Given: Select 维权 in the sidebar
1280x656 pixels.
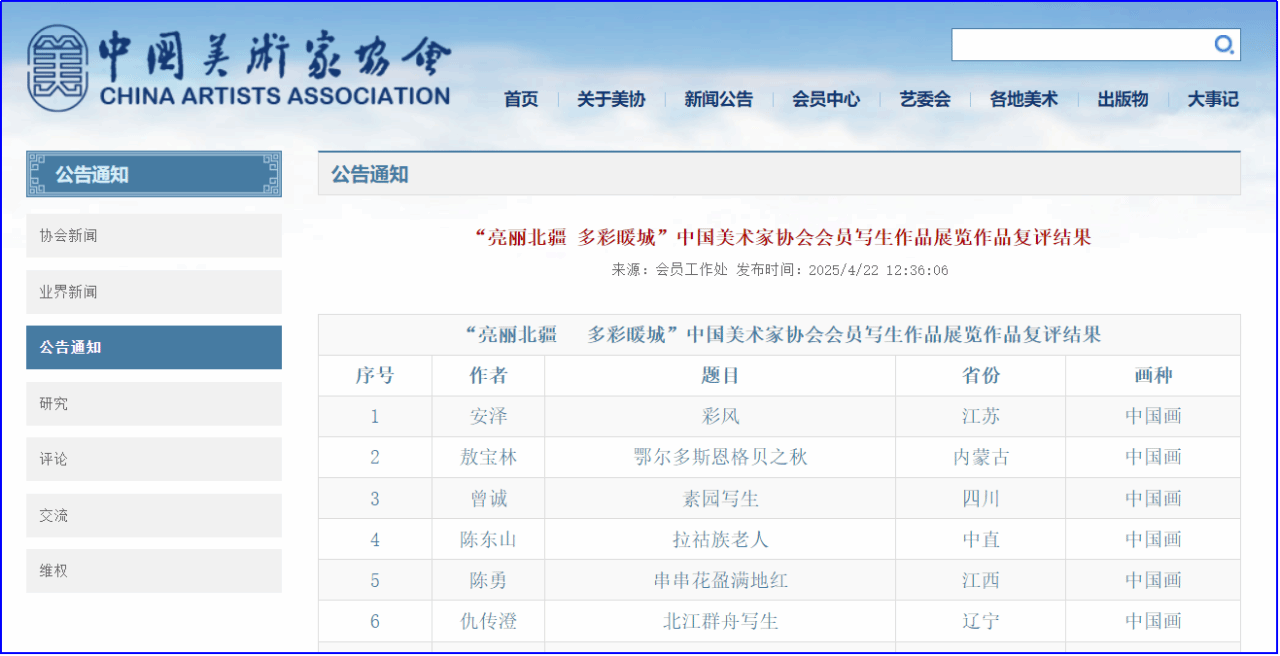Looking at the screenshot, I should [x=154, y=571].
